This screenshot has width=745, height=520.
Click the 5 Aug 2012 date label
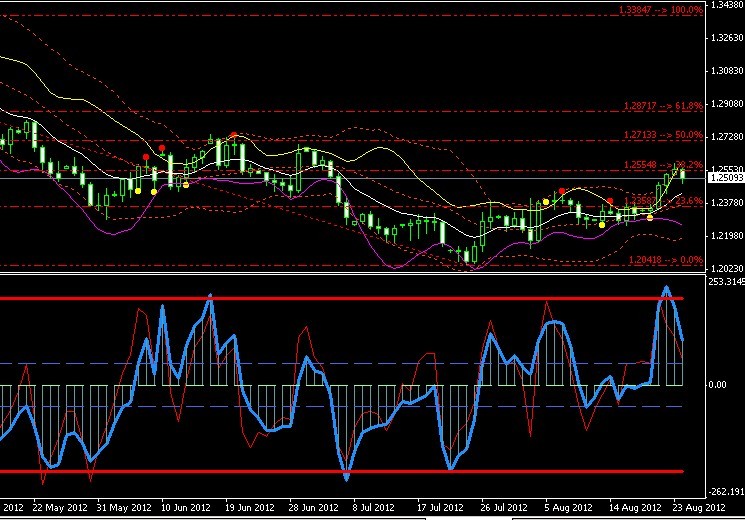(568, 508)
